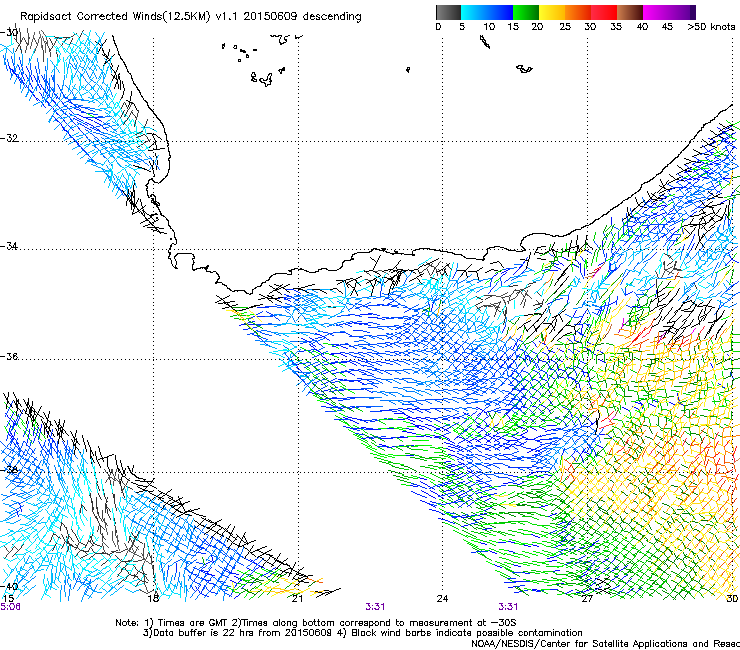Click the '>50 knots' legend label
Image resolution: width=740 pixels, height=650 pixels.
(x=711, y=27)
